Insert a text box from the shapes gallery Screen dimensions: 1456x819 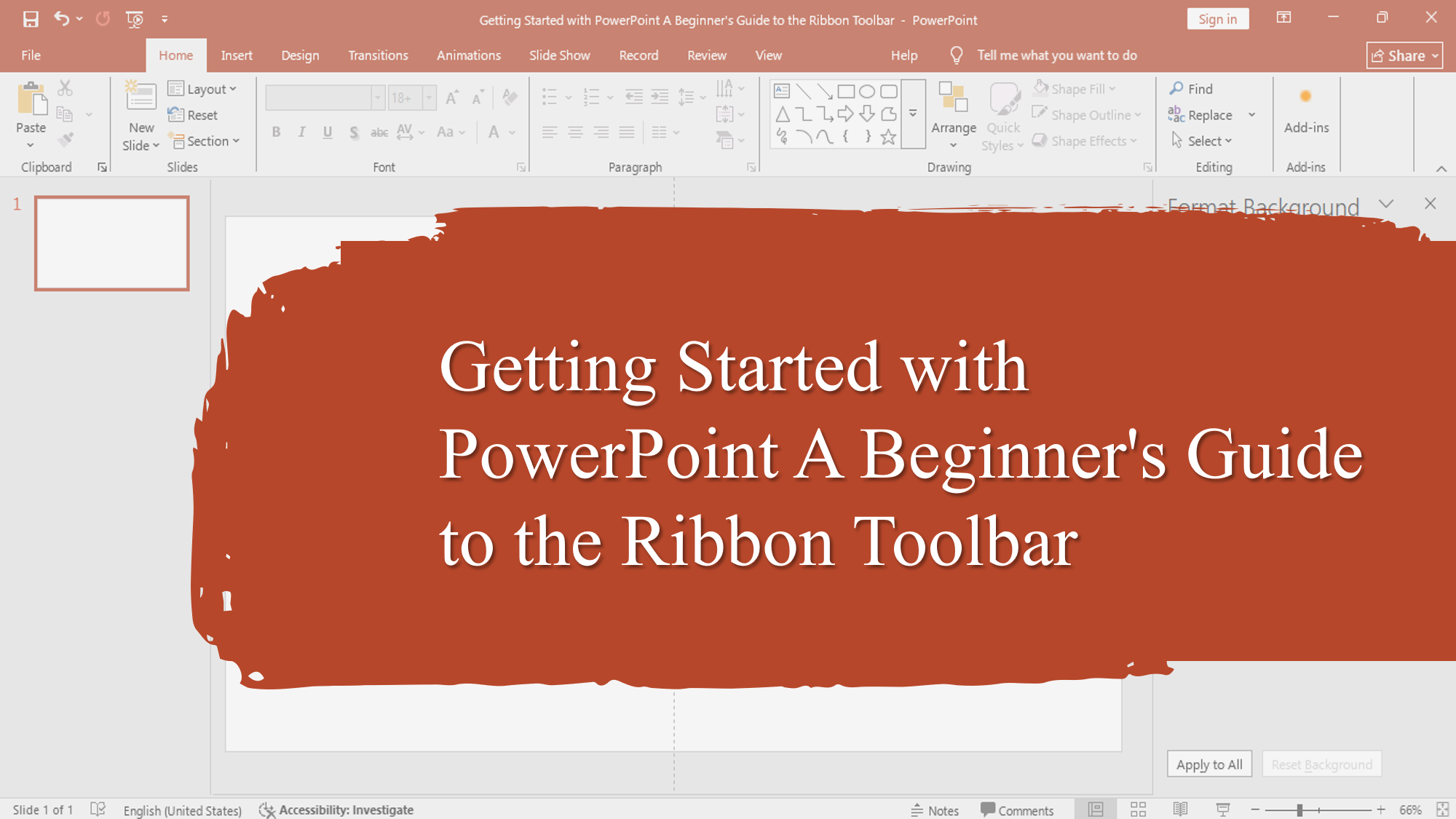[781, 91]
